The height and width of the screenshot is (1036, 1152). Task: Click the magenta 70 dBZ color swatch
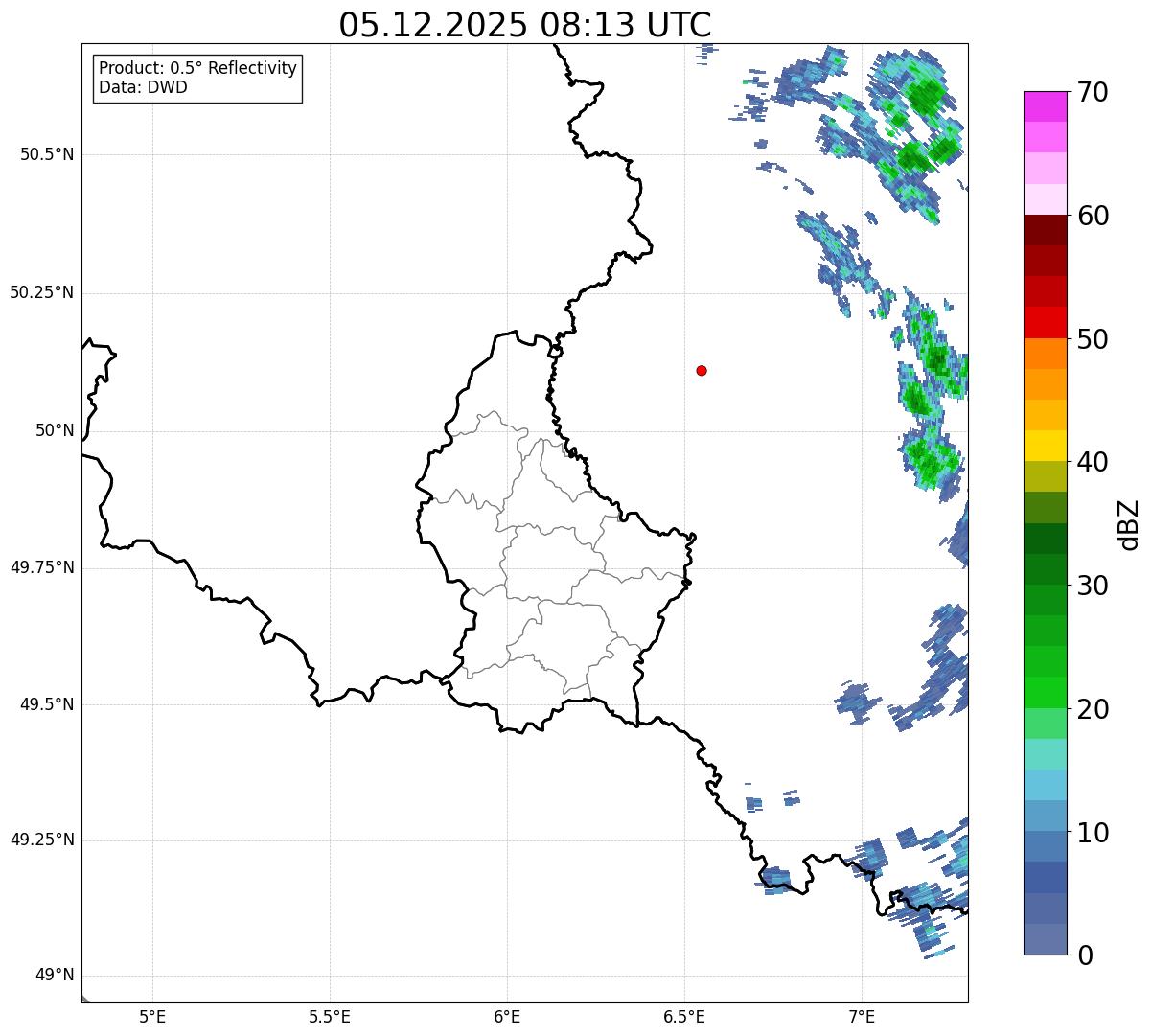pyautogui.click(x=1047, y=106)
